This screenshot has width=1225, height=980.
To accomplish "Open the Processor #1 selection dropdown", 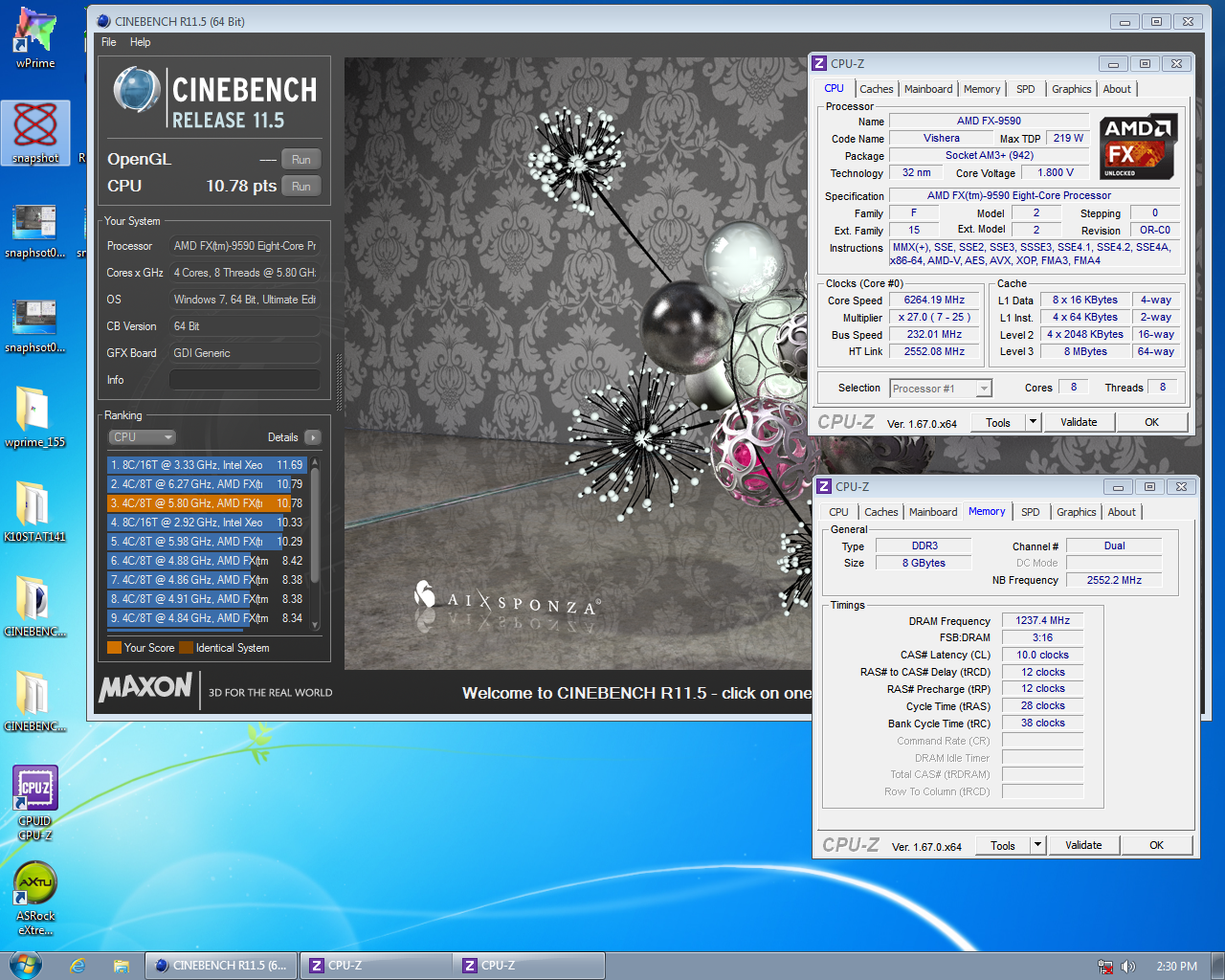I will 941,388.
